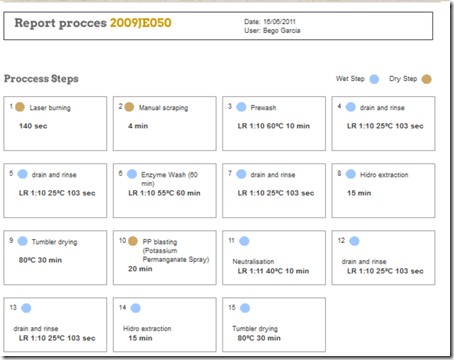Viewport: 454px width, 360px height.
Task: Click 'LR 1:10 25ºC 103 sec' in step 5
Action: tap(57, 193)
